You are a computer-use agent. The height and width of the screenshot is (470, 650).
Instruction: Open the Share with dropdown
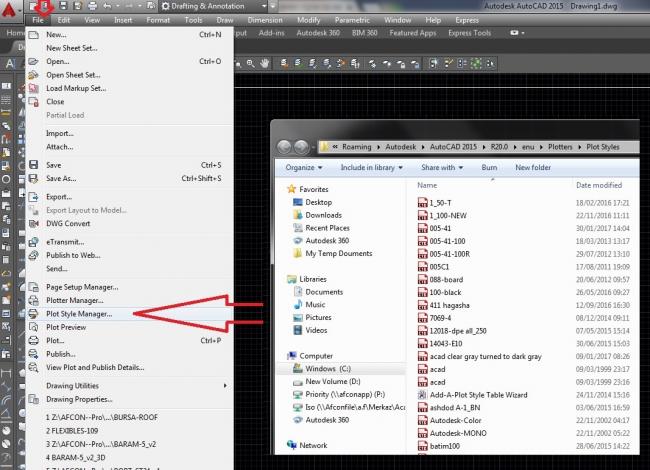pos(442,168)
